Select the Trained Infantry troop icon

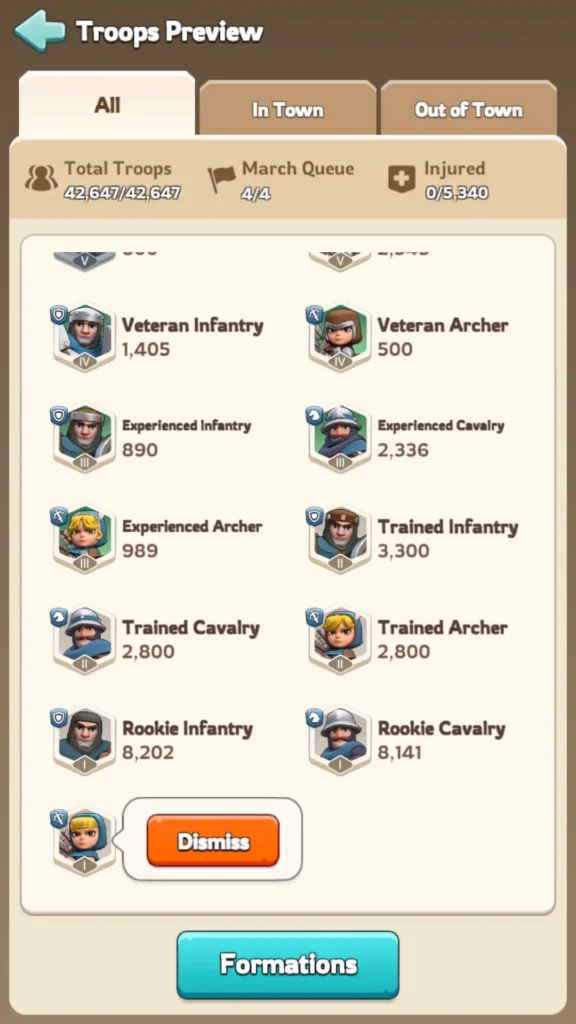tap(339, 539)
